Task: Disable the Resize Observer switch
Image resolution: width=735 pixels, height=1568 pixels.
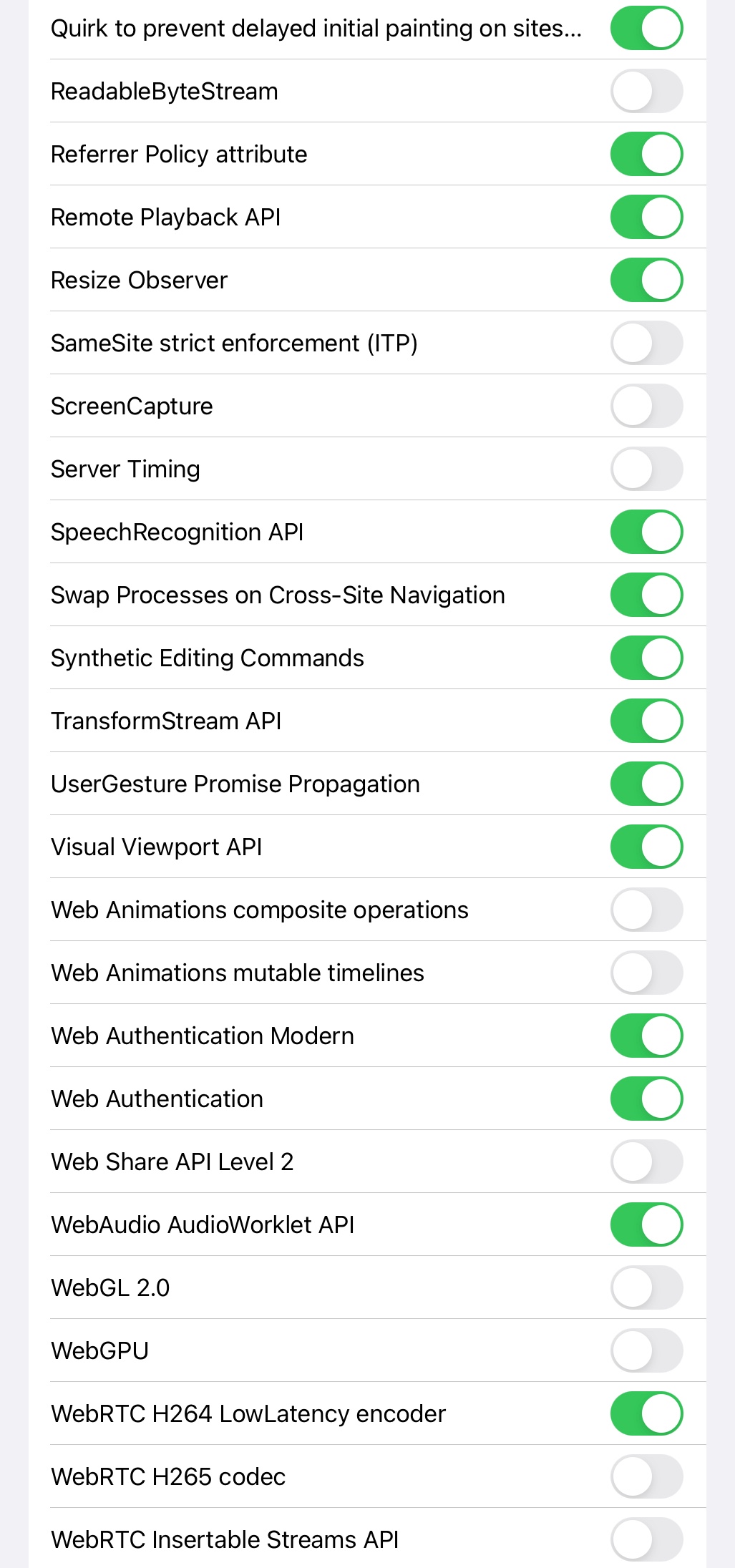Action: pyautogui.click(x=646, y=280)
